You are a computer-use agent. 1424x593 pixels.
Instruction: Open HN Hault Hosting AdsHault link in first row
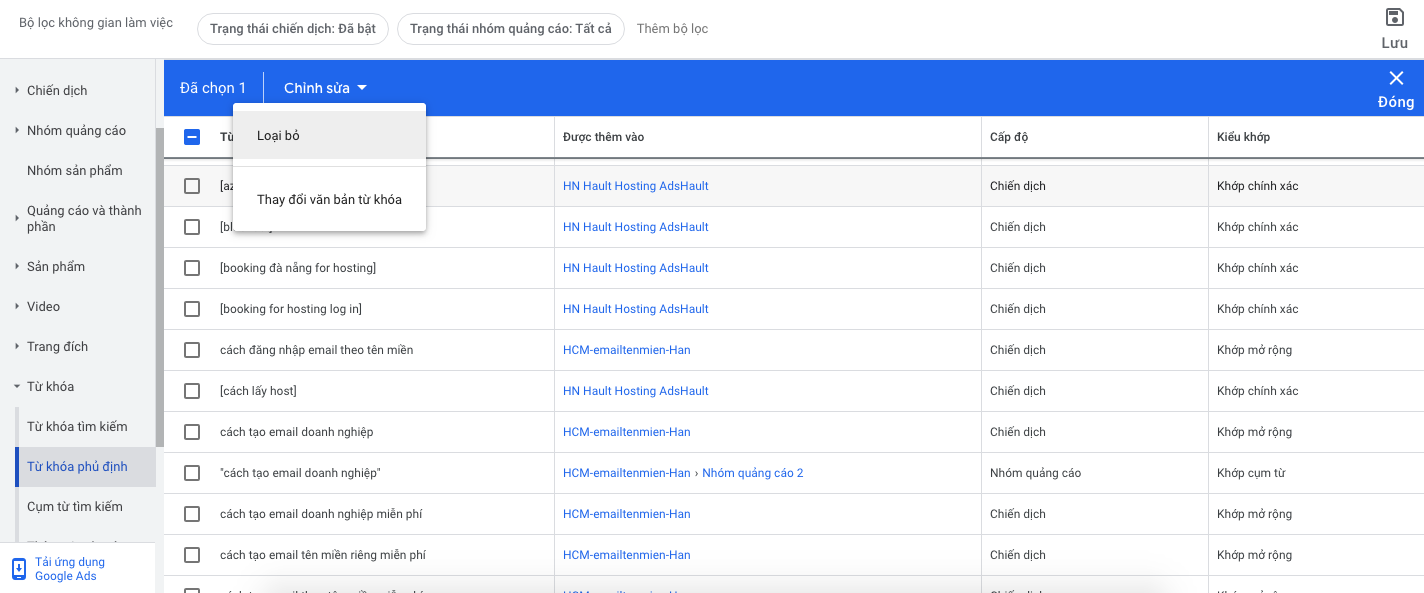(636, 186)
